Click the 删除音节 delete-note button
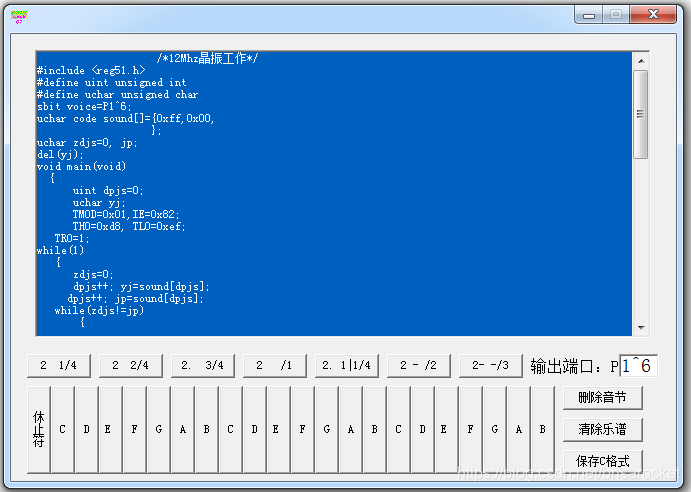This screenshot has height=492, width=691. [602, 398]
